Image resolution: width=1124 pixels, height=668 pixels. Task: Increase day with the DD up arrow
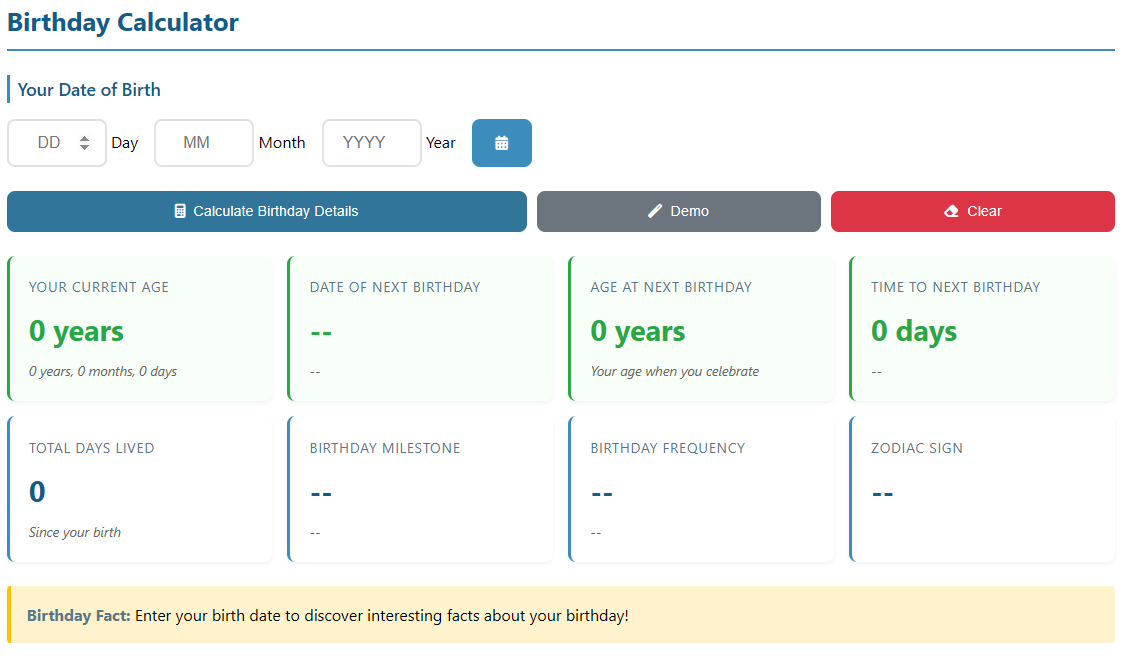[85, 138]
